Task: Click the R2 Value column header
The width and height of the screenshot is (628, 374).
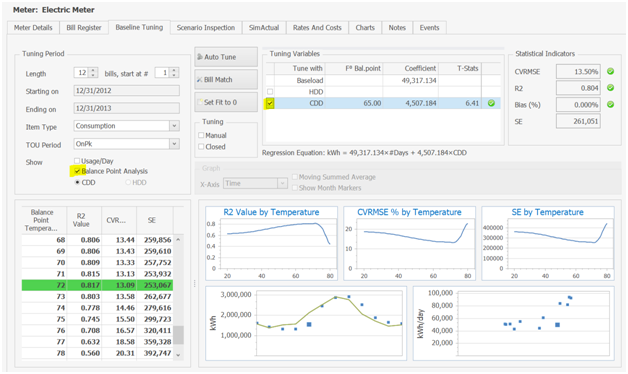Action: (x=84, y=220)
